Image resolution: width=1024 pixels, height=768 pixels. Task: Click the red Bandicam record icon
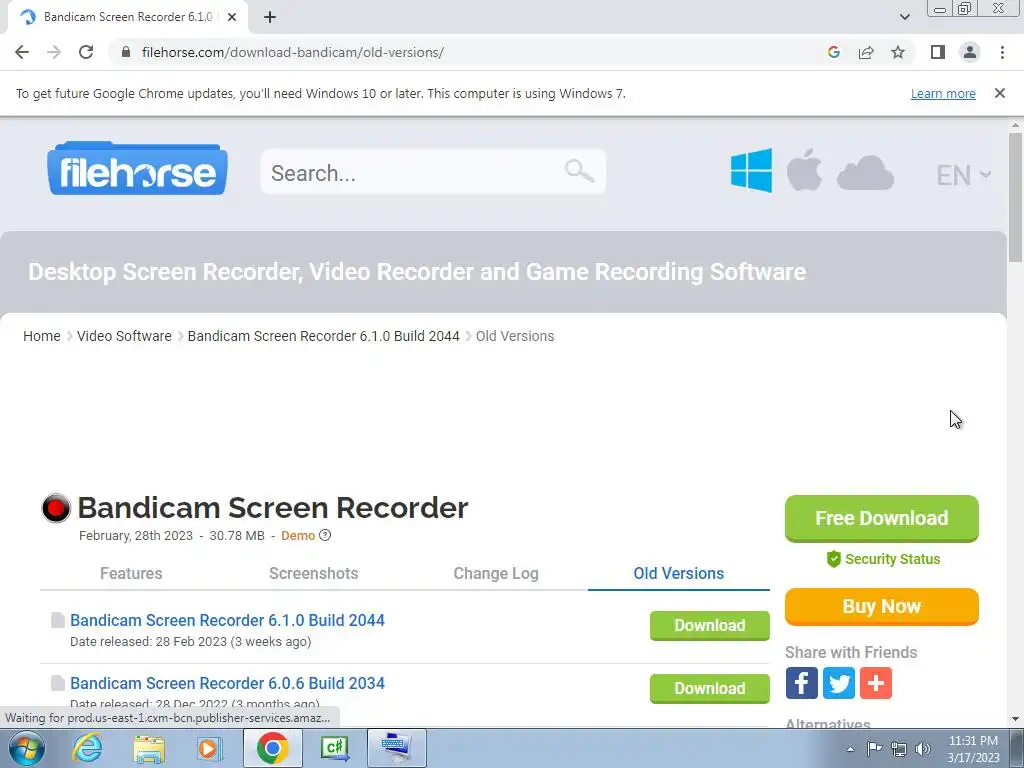pos(56,508)
